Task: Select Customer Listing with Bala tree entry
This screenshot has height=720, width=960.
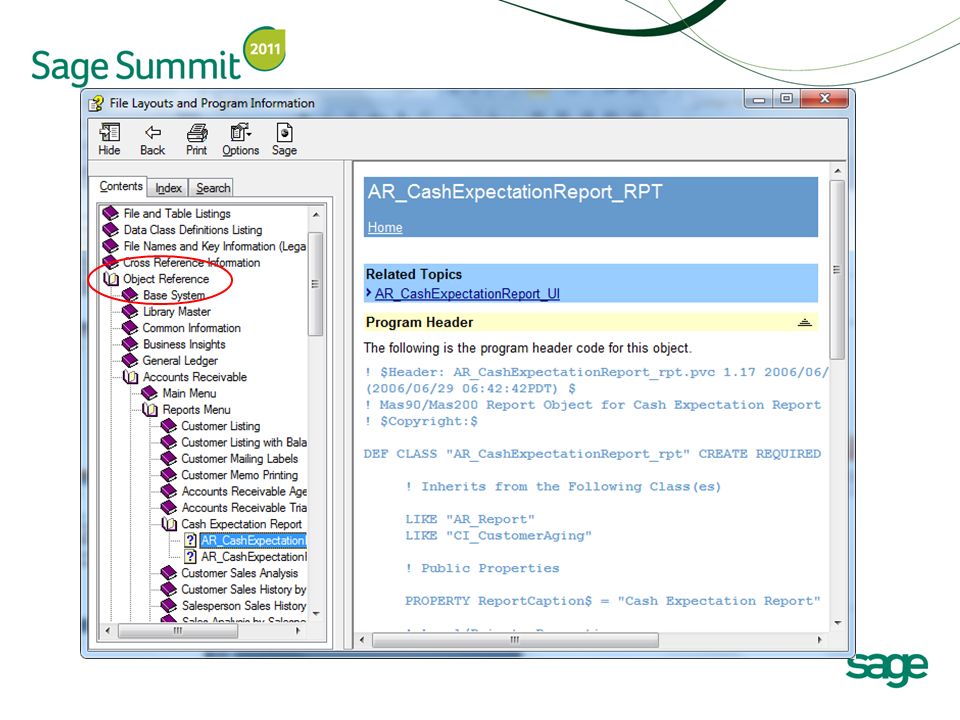Action: click(244, 442)
